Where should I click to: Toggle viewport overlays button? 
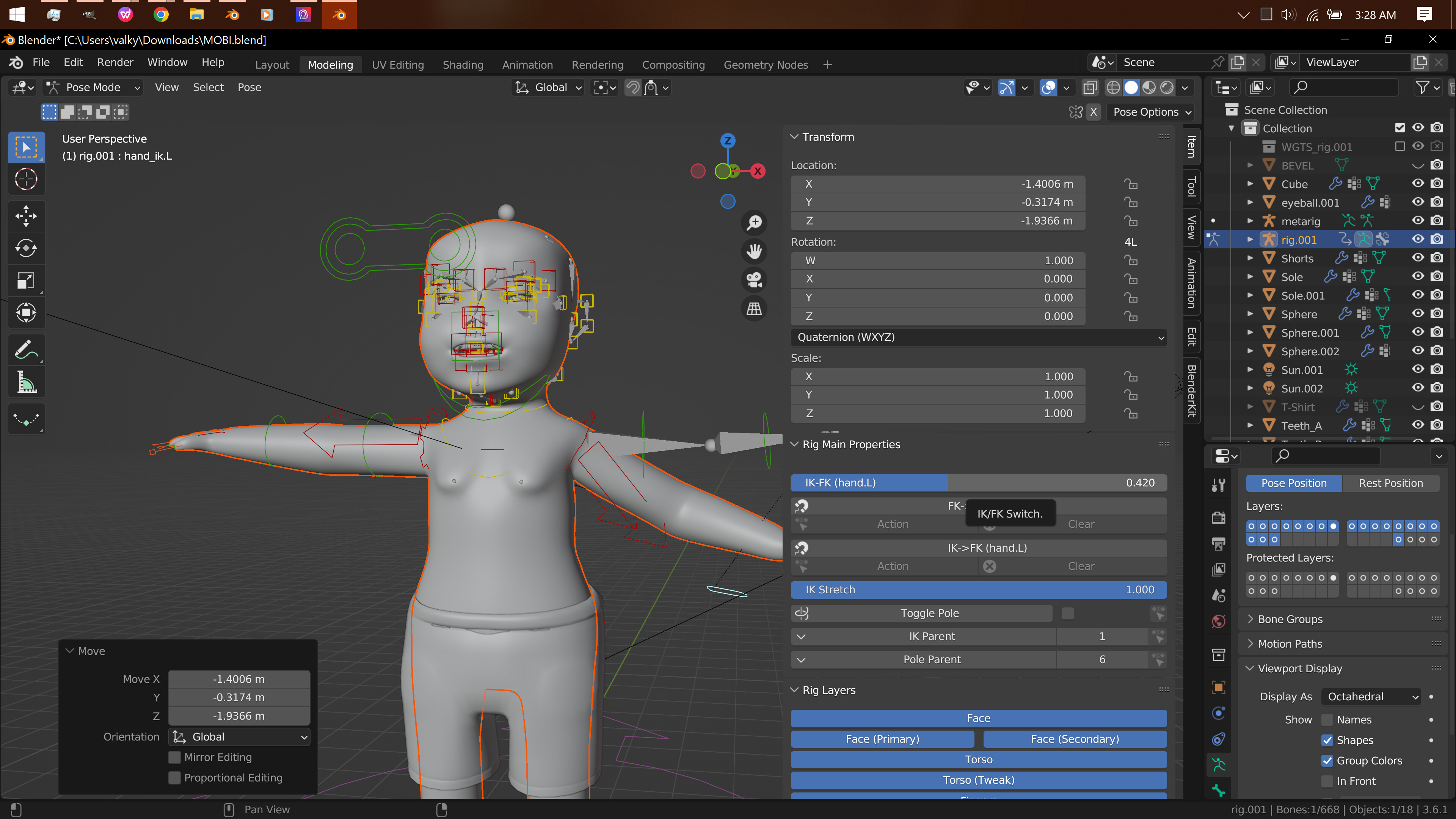pos(1049,87)
